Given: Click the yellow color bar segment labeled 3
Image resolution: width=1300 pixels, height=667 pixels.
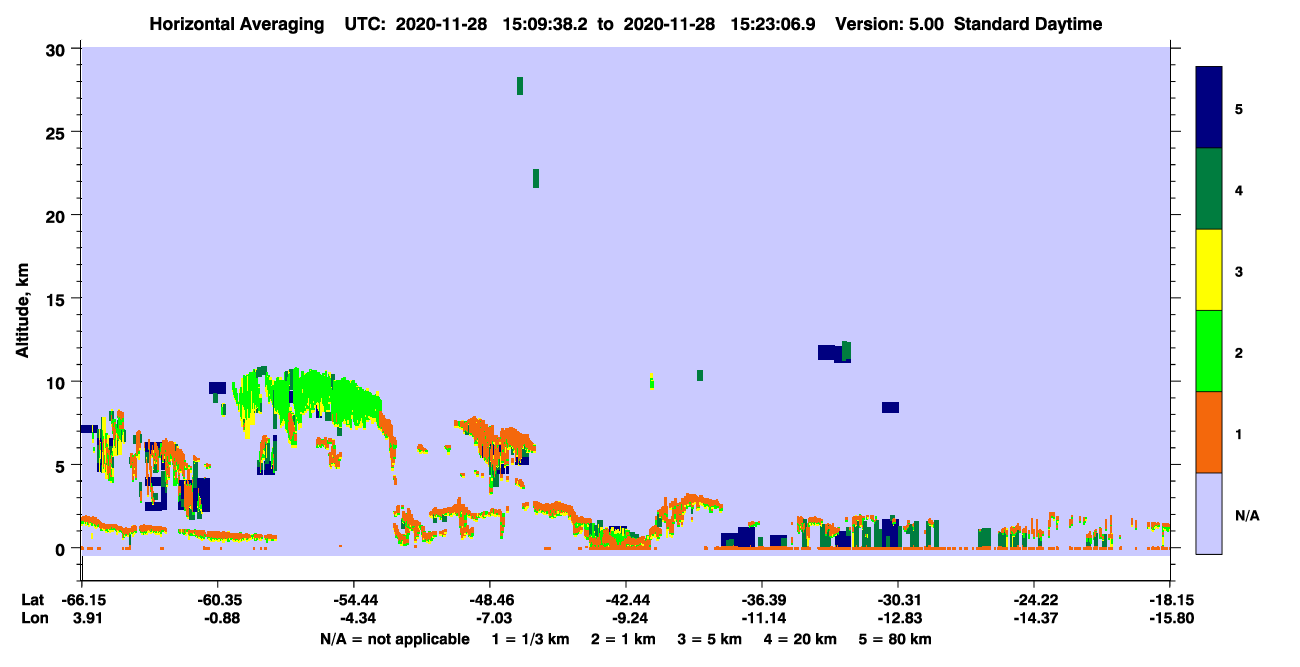Looking at the screenshot, I should point(1209,270).
